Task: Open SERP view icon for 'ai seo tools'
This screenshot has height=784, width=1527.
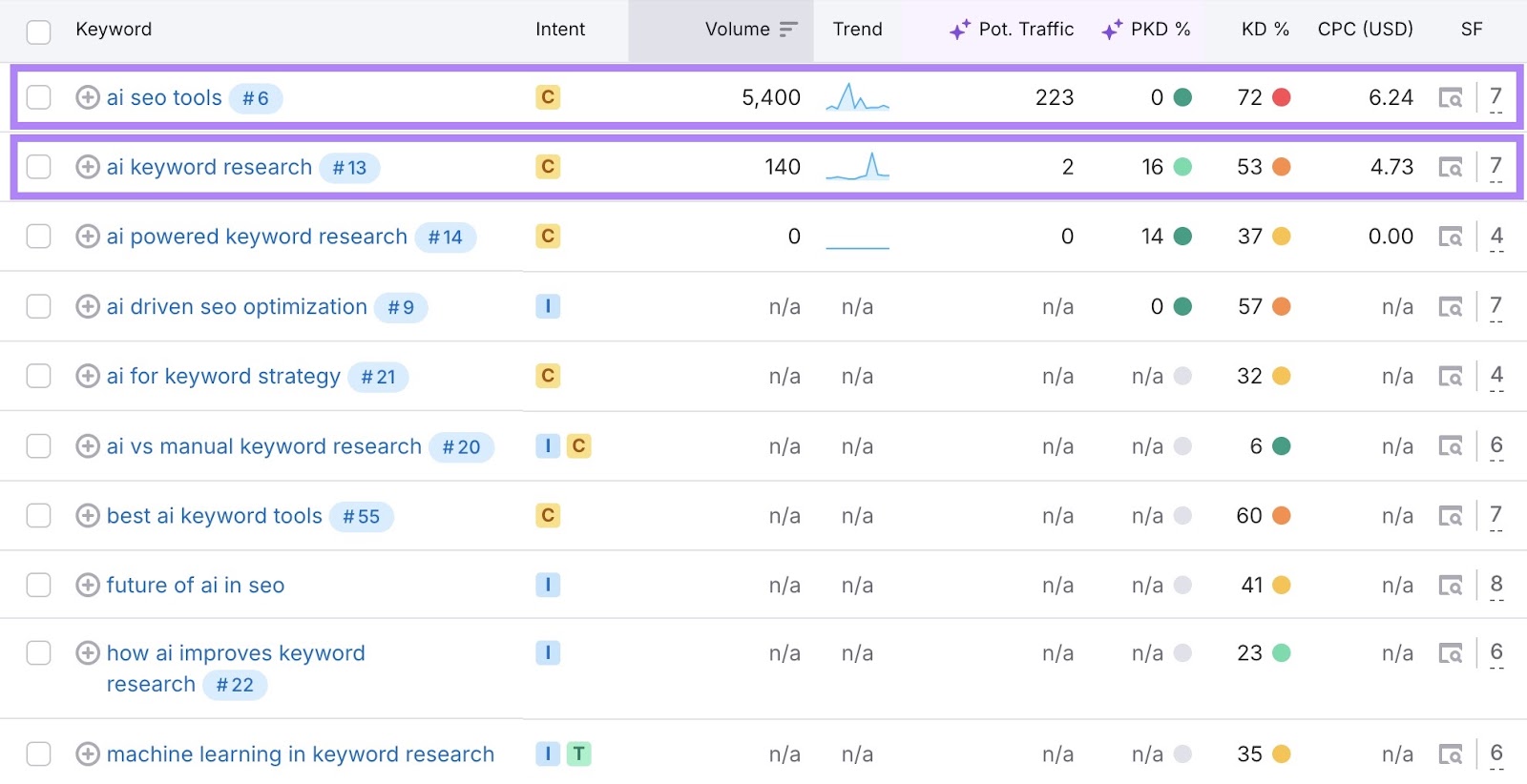Action: point(1450,97)
